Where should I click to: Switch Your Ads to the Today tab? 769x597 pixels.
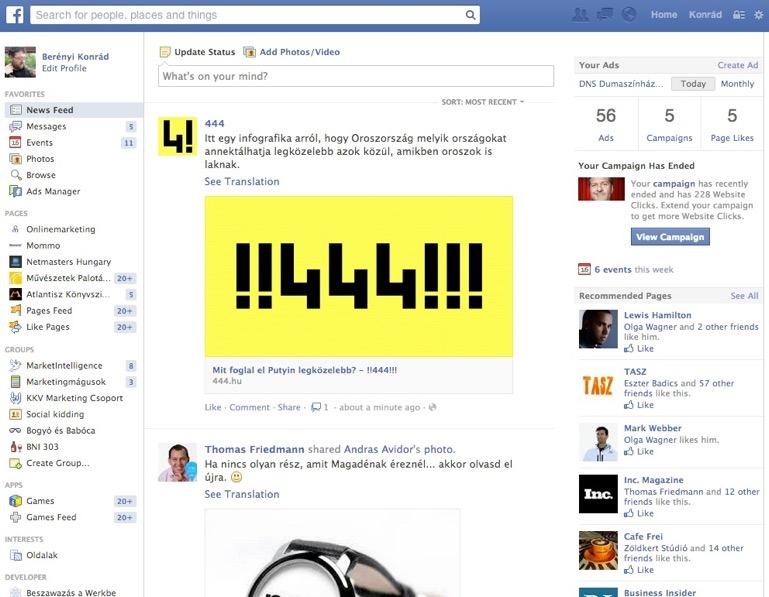pos(693,84)
